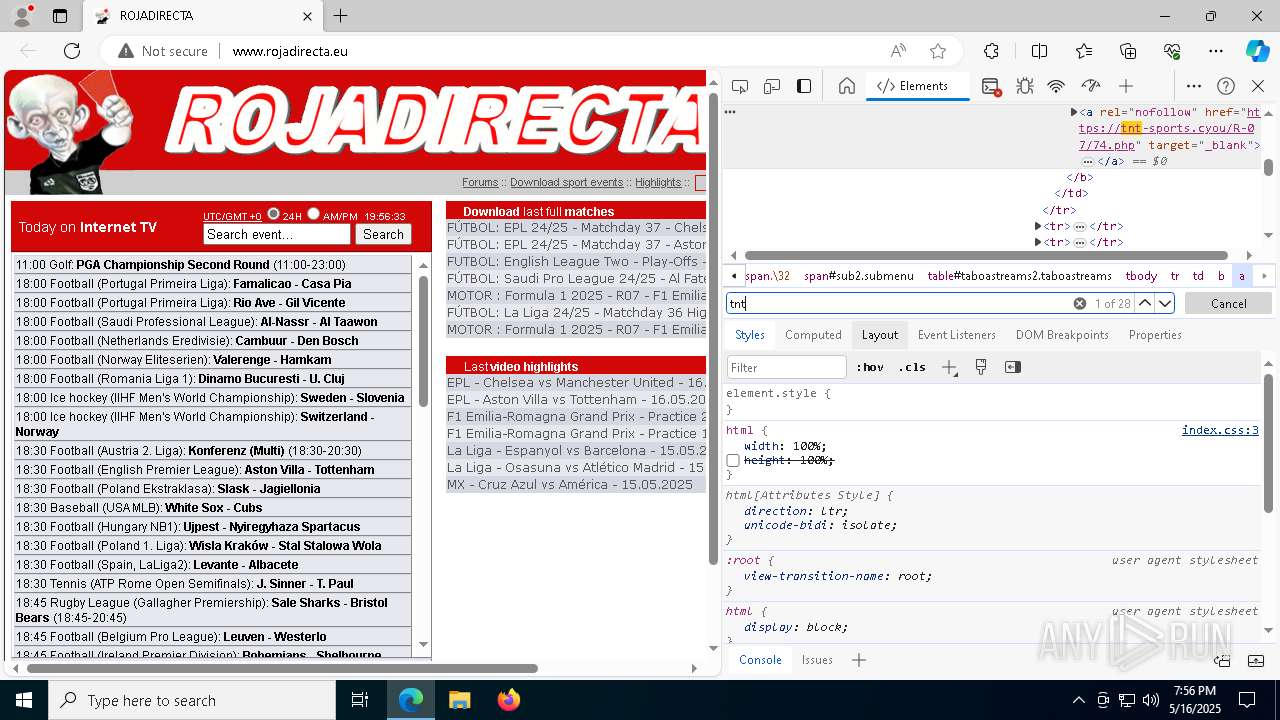Screen dimensions: 1280x720
Task: Open the Performance gauge icon tool
Action: pos(1091,86)
